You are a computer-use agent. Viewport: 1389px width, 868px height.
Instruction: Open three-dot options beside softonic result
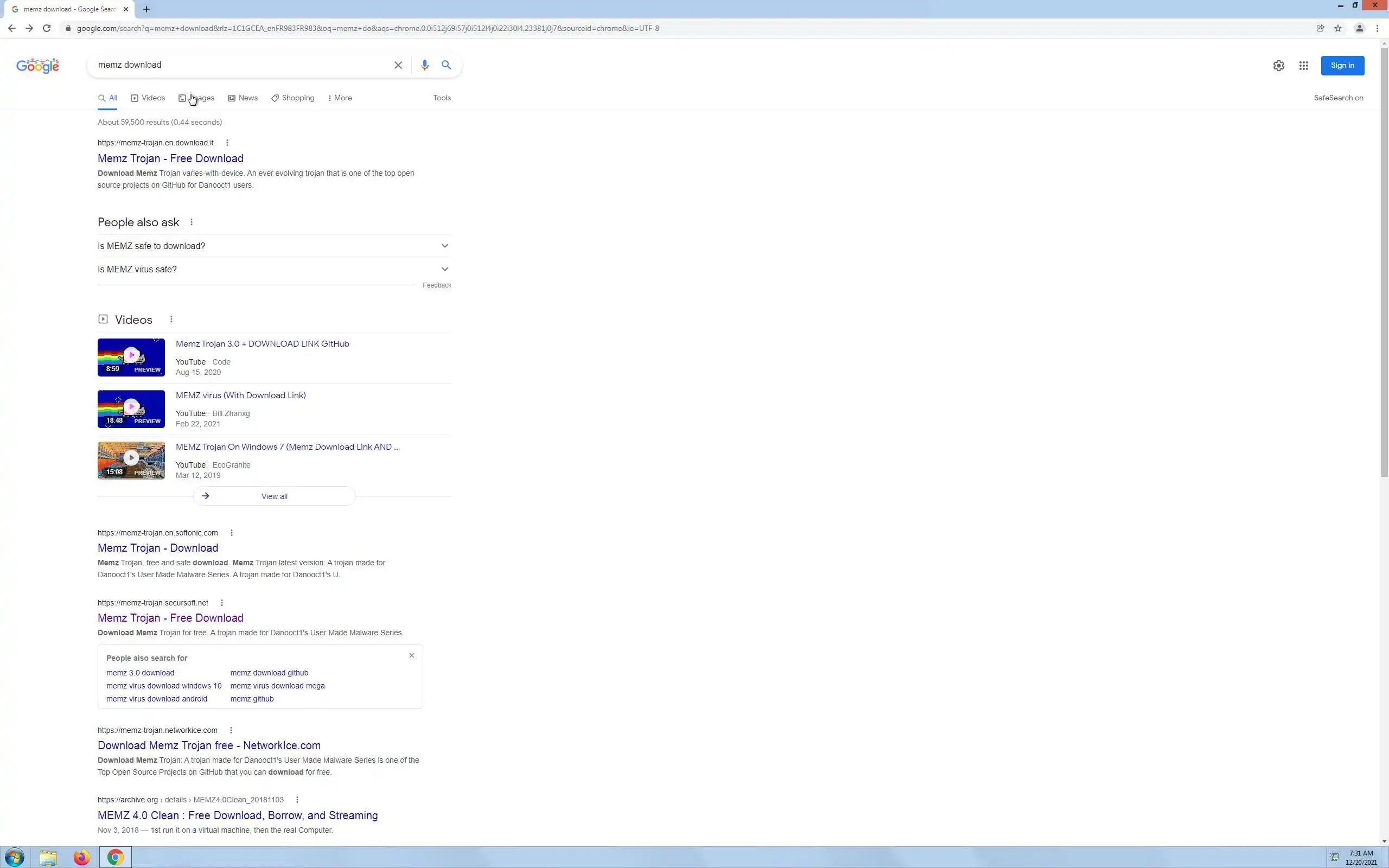(x=231, y=533)
